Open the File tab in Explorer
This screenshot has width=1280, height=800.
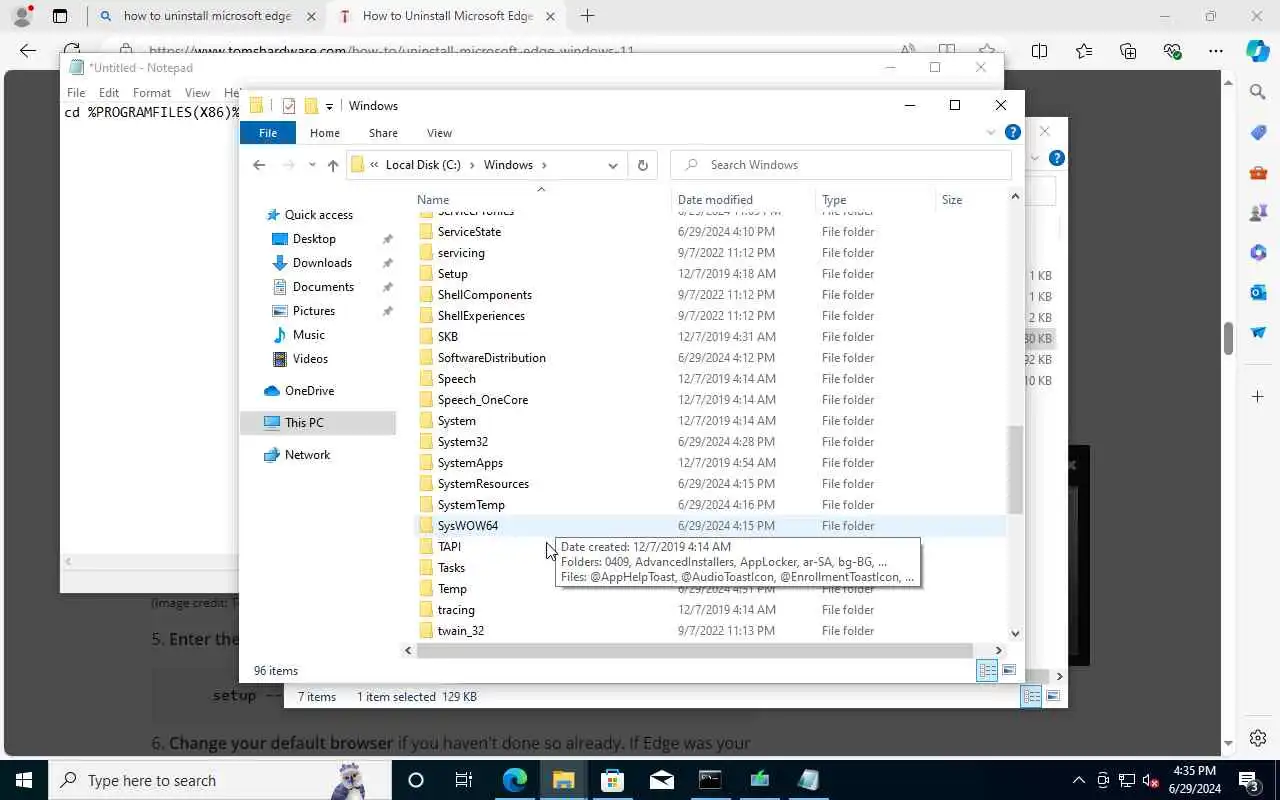coord(268,133)
